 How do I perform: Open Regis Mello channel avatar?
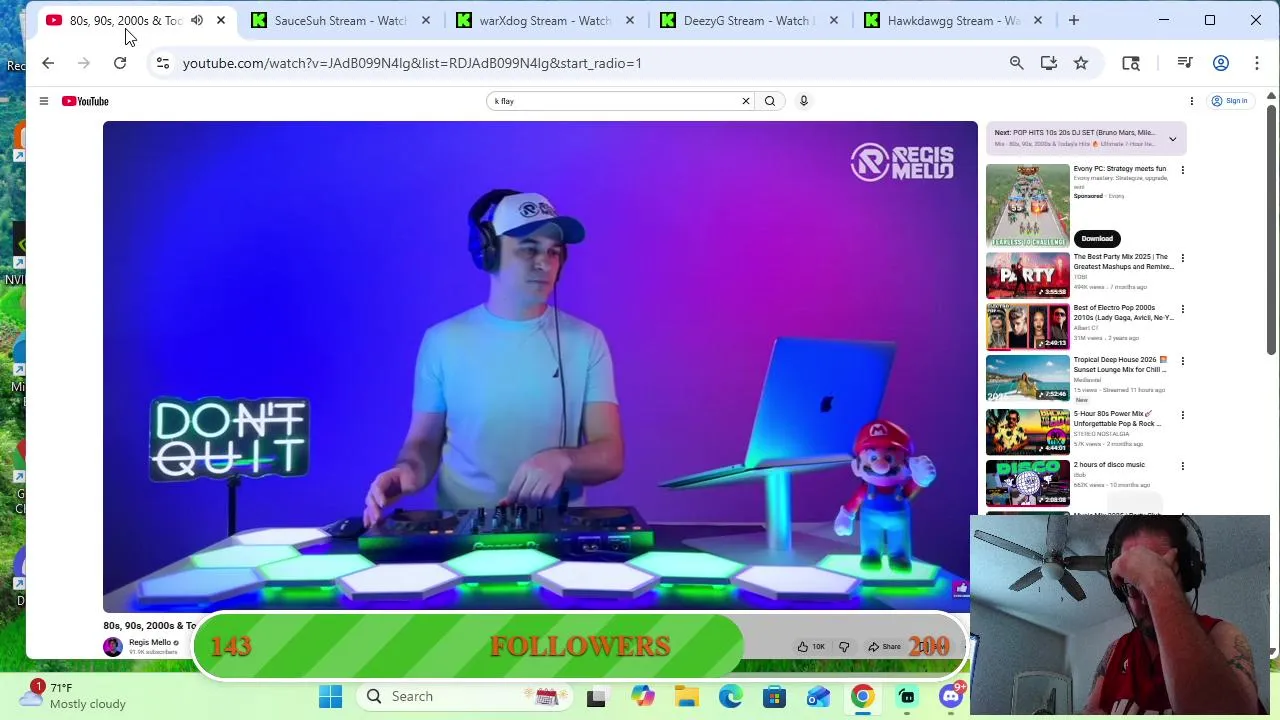[x=113, y=646]
